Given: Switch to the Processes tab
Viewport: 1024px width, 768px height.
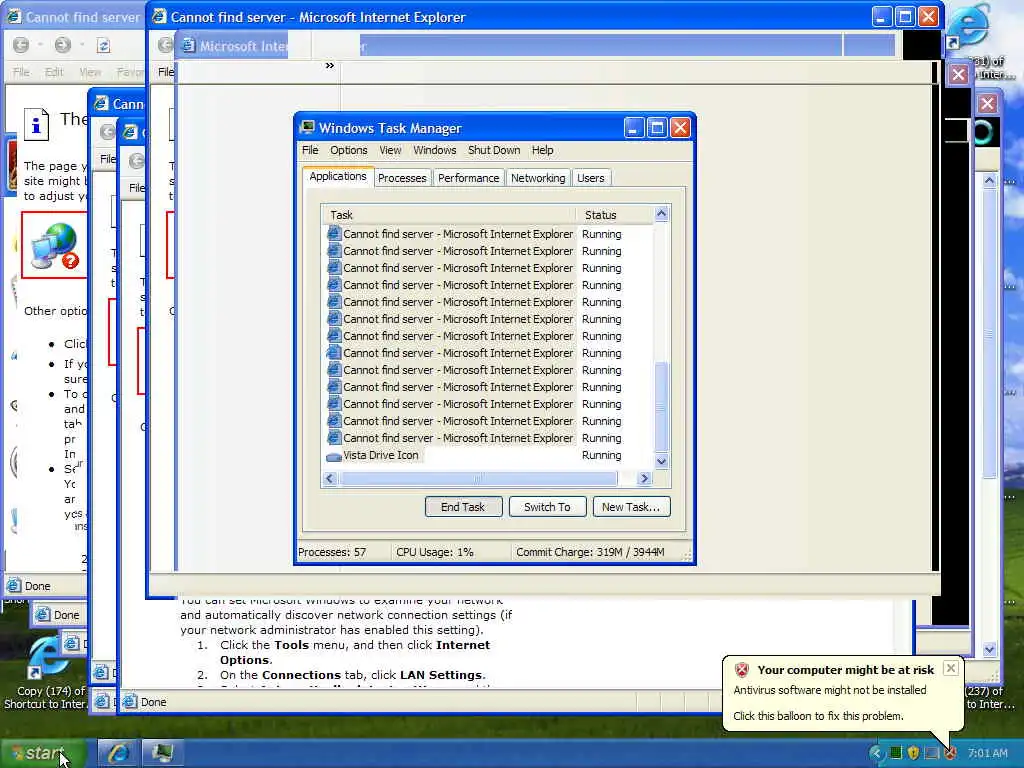Looking at the screenshot, I should click(402, 178).
